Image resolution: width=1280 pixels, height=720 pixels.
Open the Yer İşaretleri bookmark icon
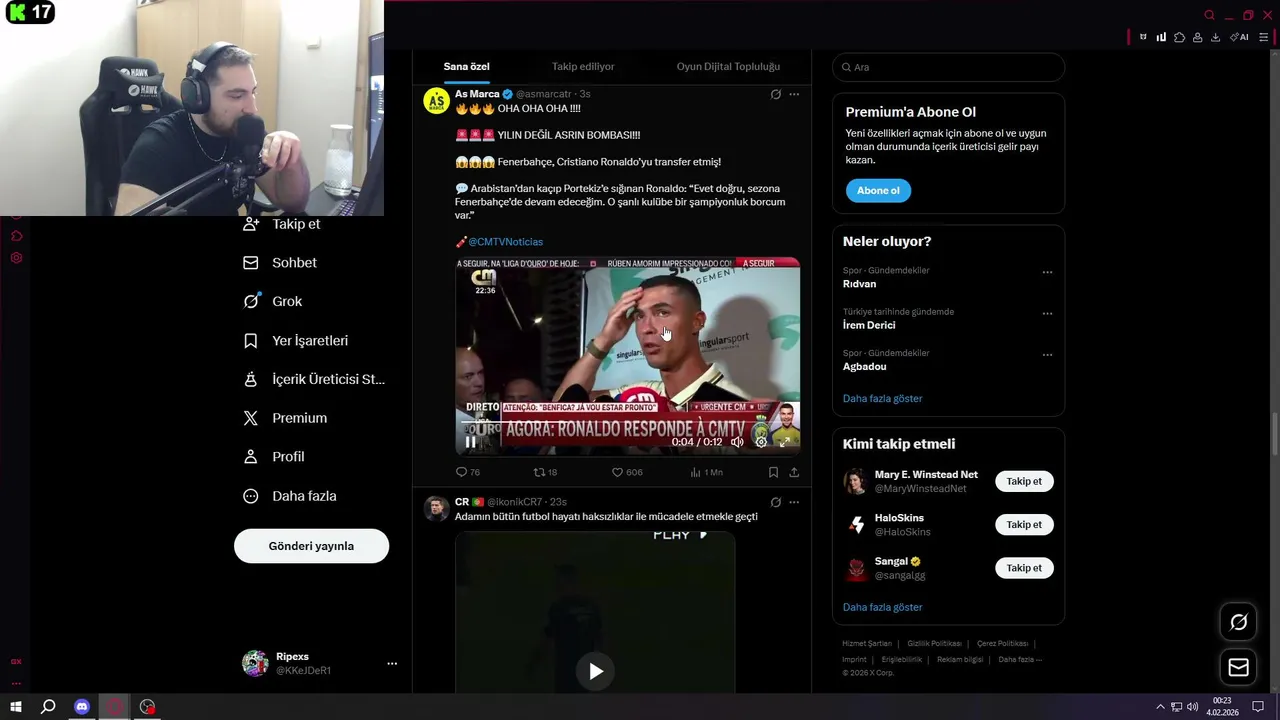[251, 340]
